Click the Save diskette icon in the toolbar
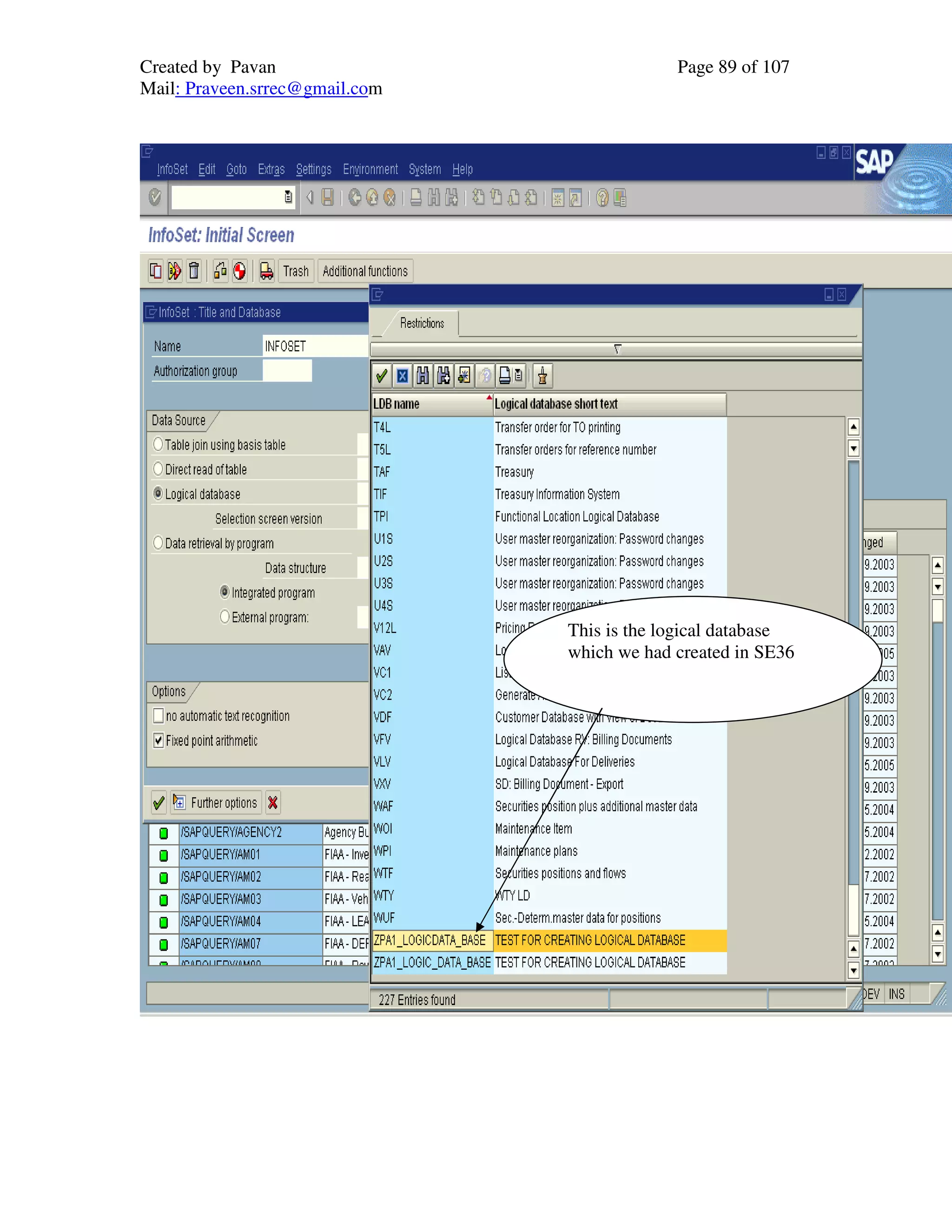This screenshot has height=1232, width=952. 328,198
